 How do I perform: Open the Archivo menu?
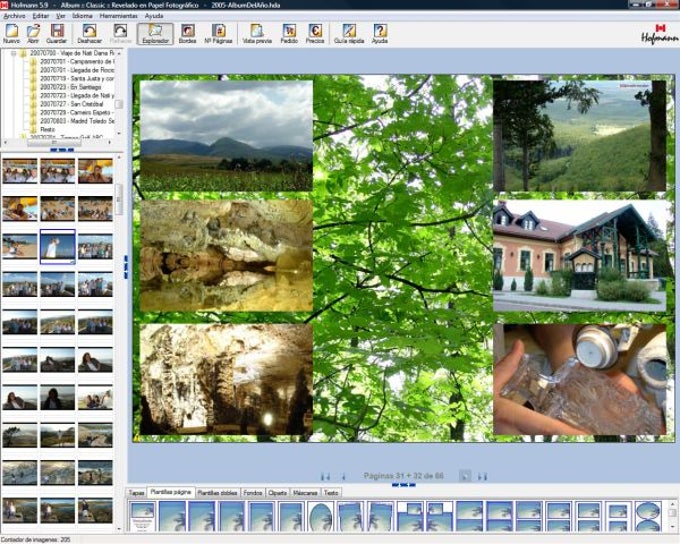[x=14, y=16]
